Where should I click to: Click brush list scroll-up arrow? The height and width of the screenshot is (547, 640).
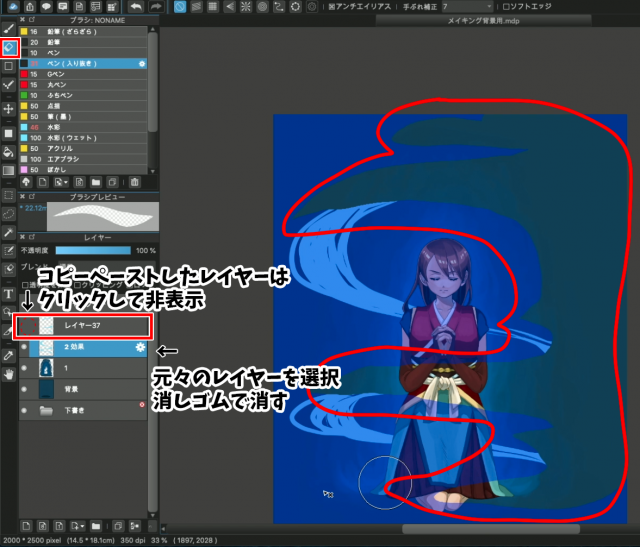153,29
